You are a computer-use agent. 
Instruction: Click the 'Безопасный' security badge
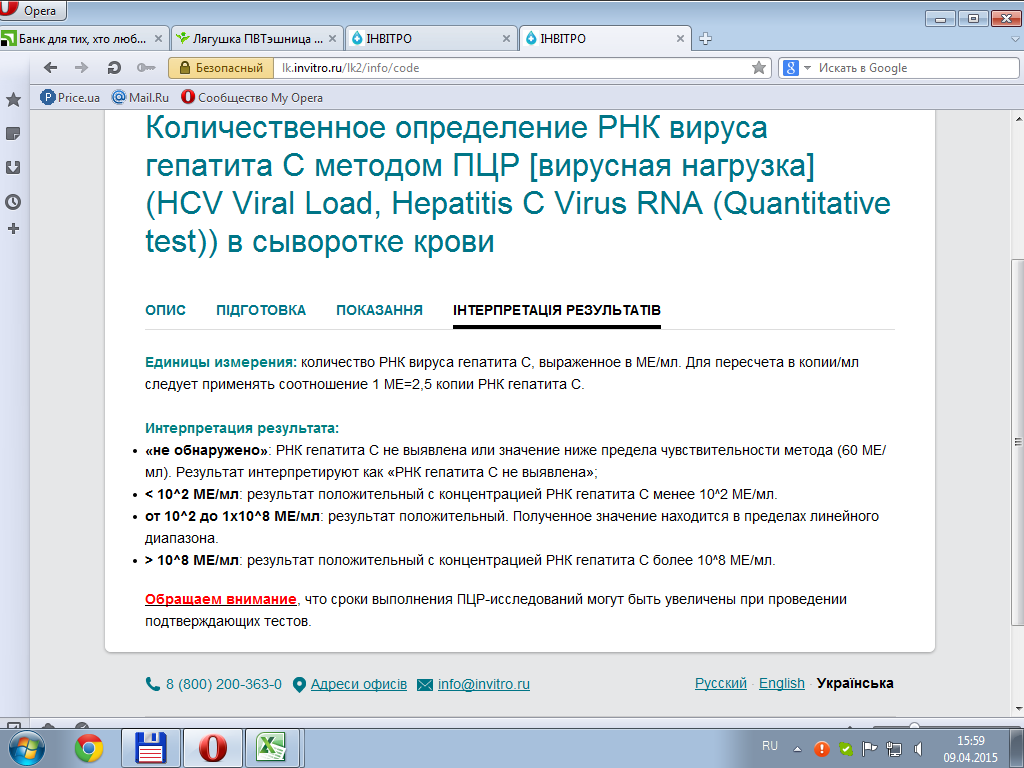click(x=221, y=67)
